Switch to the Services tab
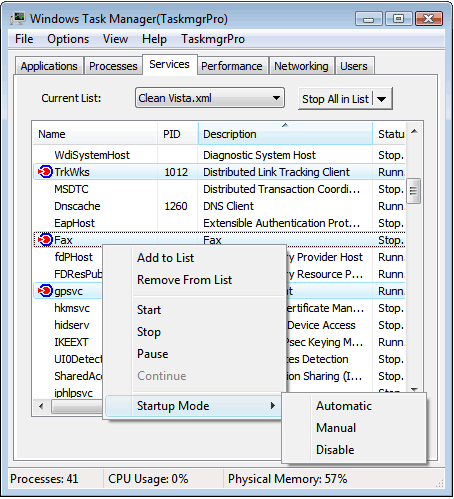This screenshot has width=454, height=499. pyautogui.click(x=170, y=64)
